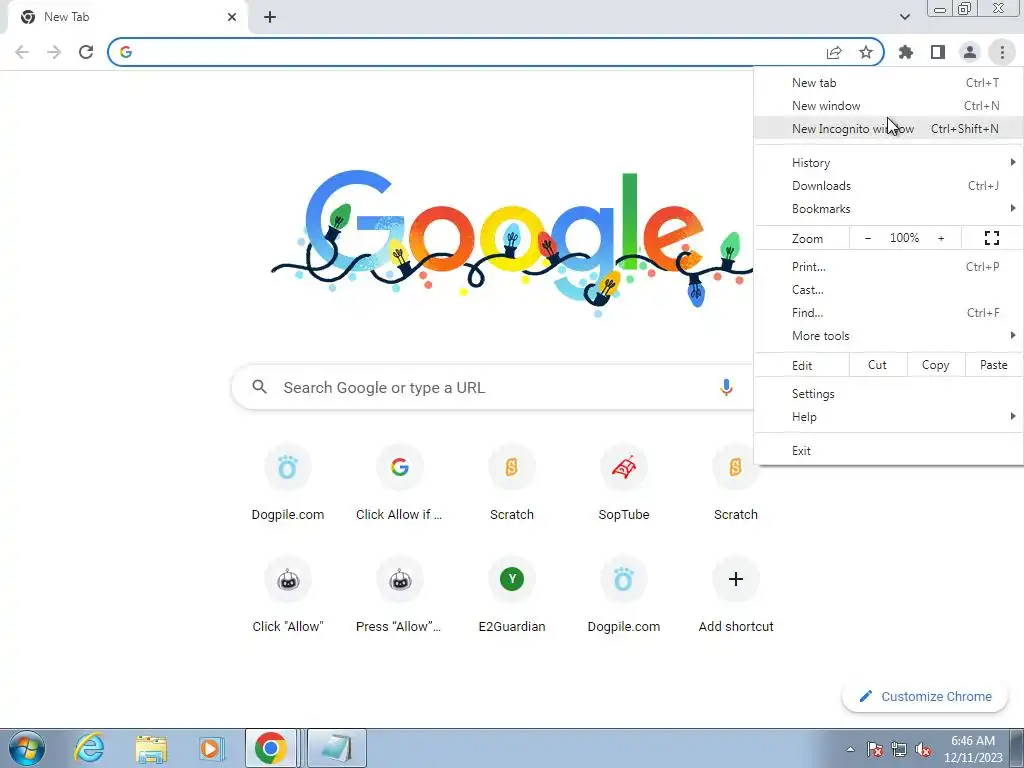This screenshot has width=1024, height=768.
Task: Select New tab from the menu
Action: pos(888,83)
